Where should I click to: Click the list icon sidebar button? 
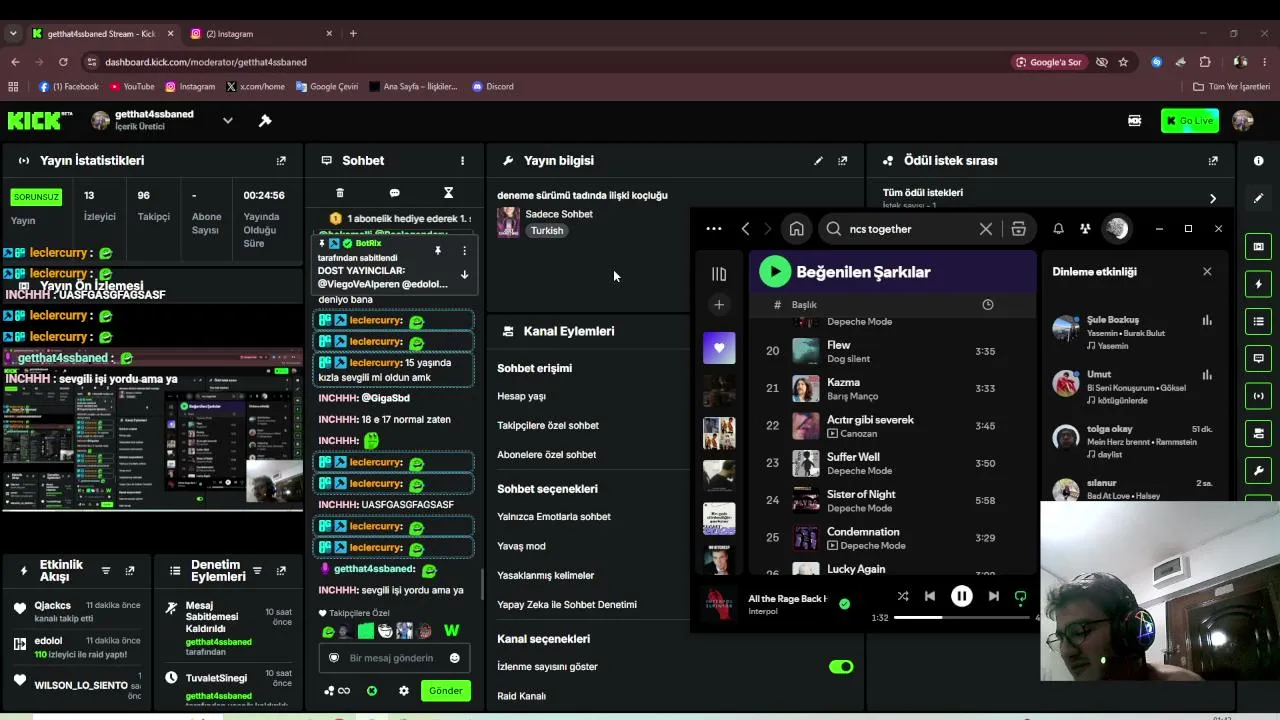(x=1258, y=321)
